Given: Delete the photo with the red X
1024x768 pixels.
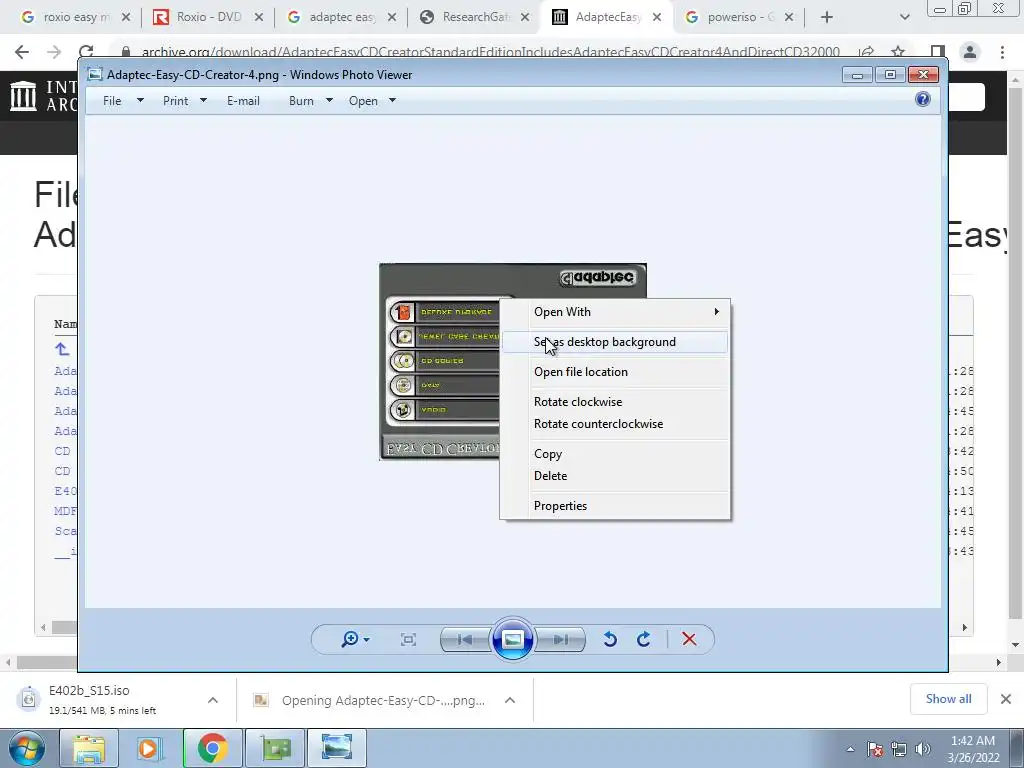Looking at the screenshot, I should tap(689, 639).
